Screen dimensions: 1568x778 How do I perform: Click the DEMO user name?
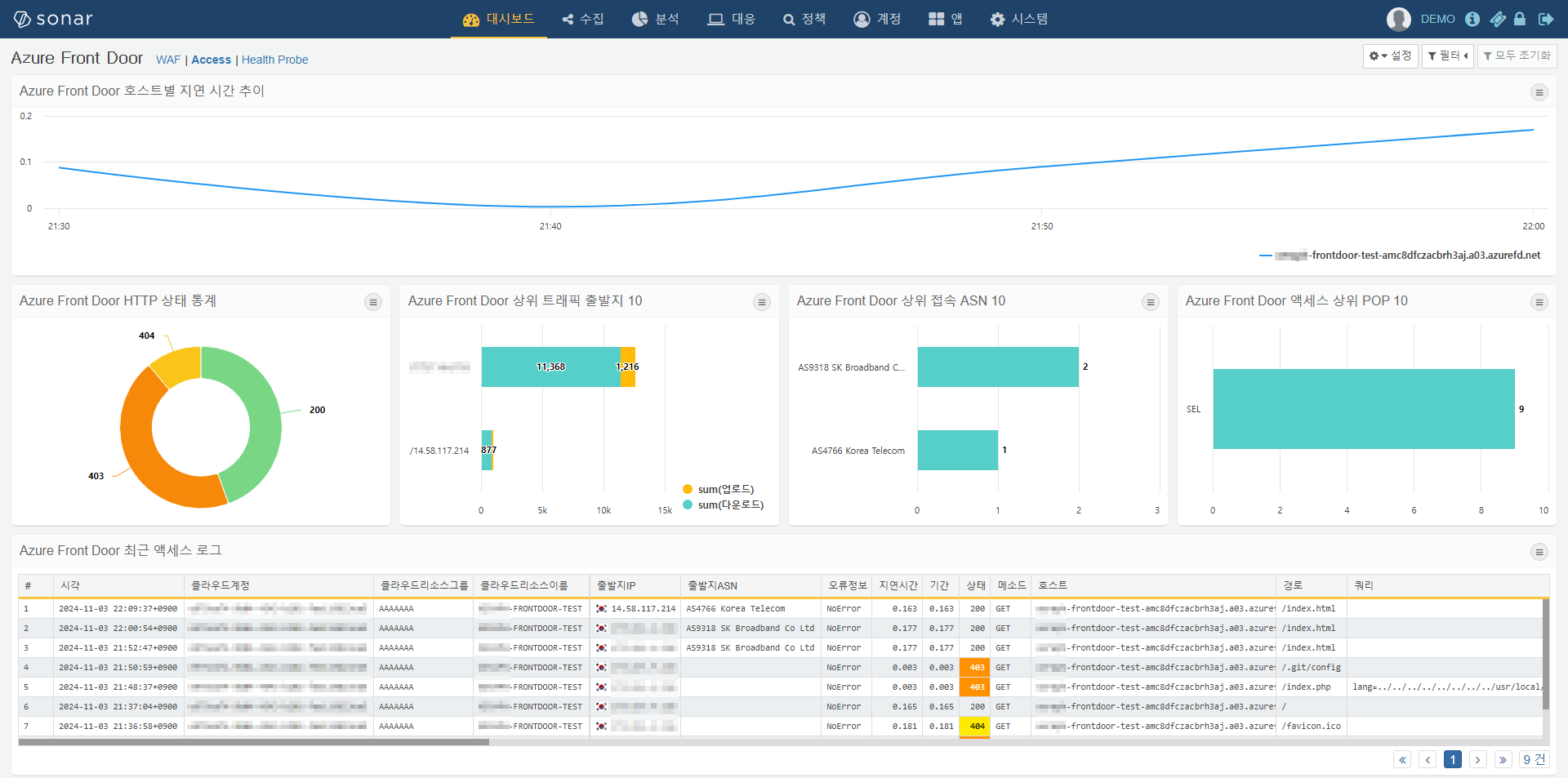point(1437,19)
